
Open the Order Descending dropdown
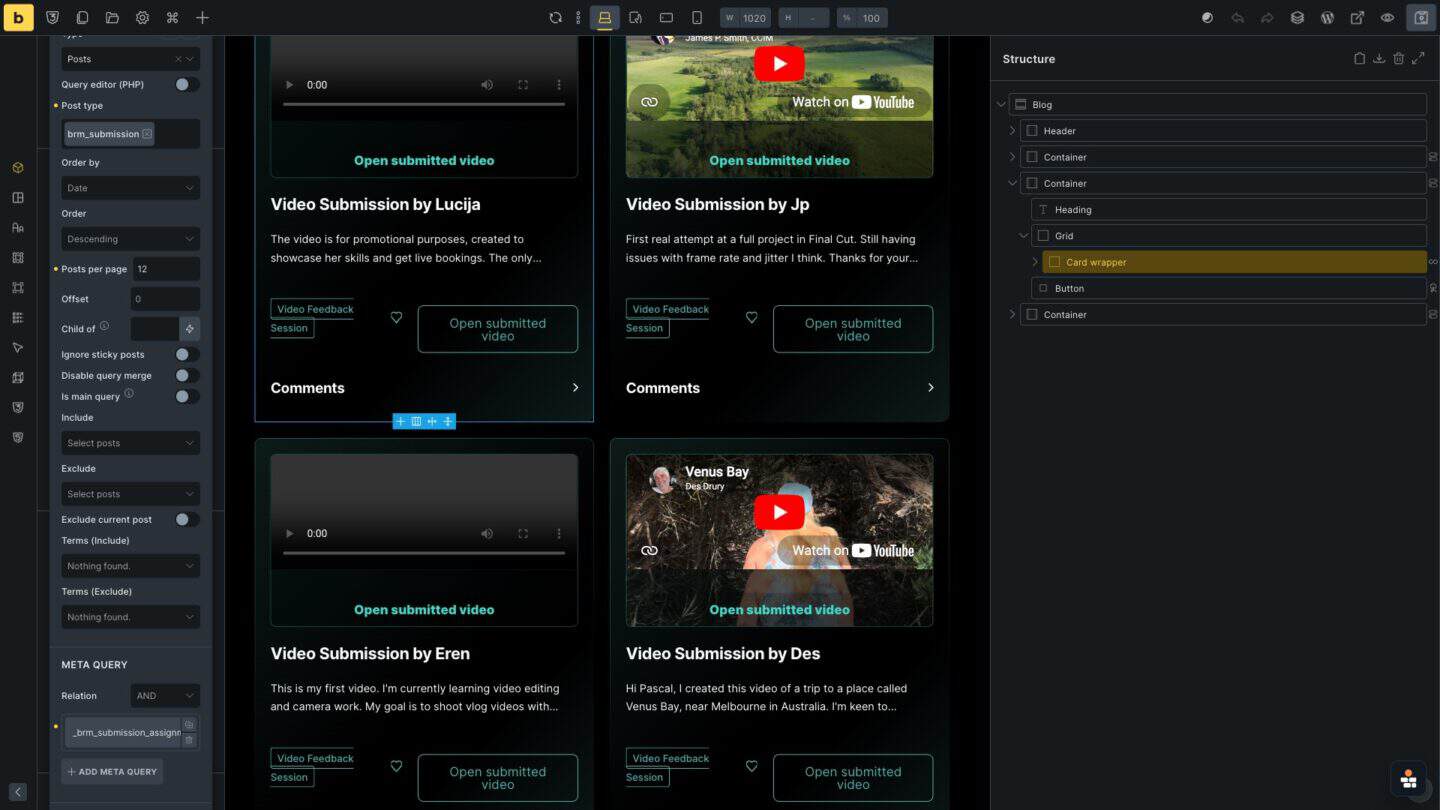tap(131, 239)
